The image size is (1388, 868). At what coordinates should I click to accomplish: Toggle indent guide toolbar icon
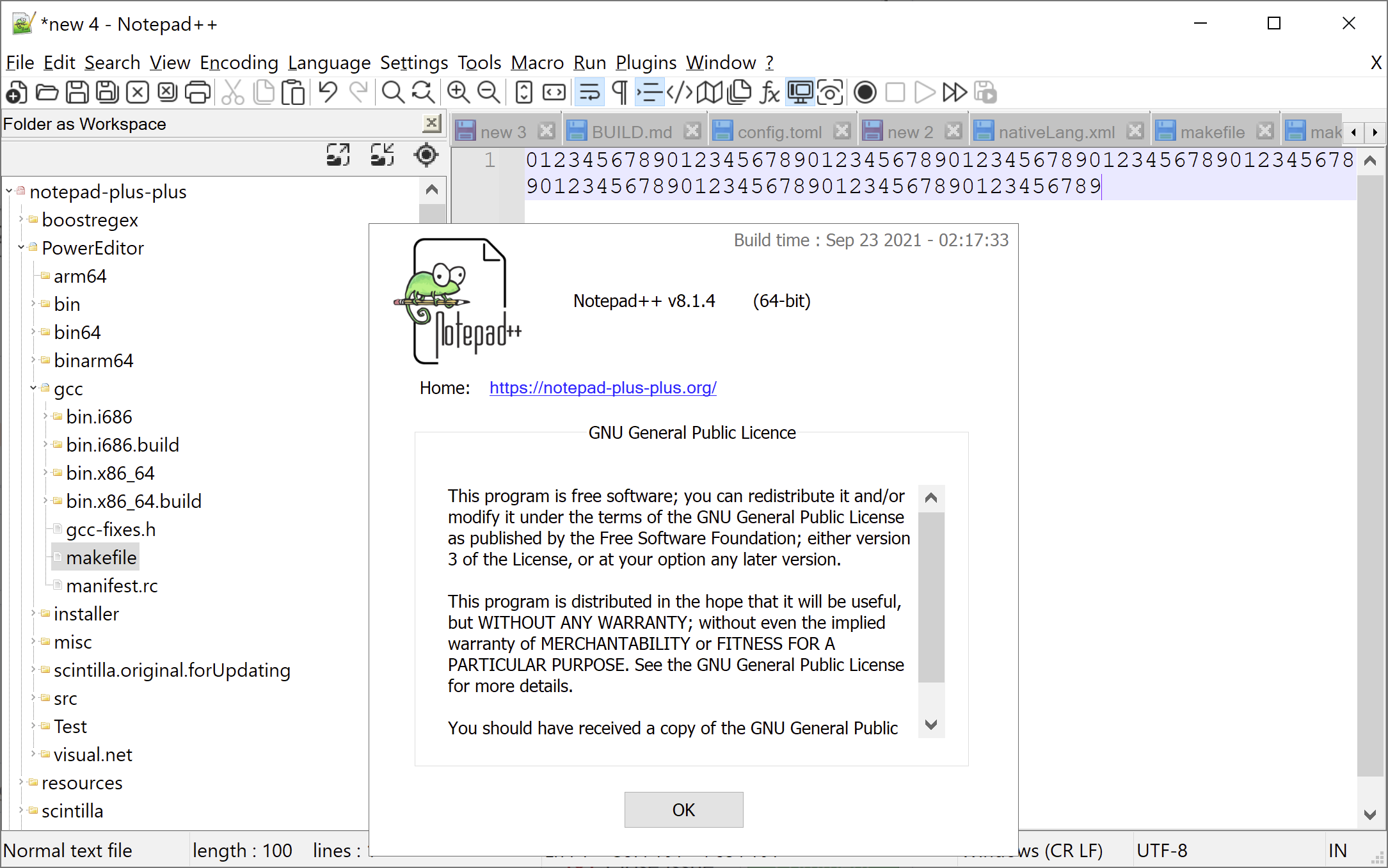[650, 93]
